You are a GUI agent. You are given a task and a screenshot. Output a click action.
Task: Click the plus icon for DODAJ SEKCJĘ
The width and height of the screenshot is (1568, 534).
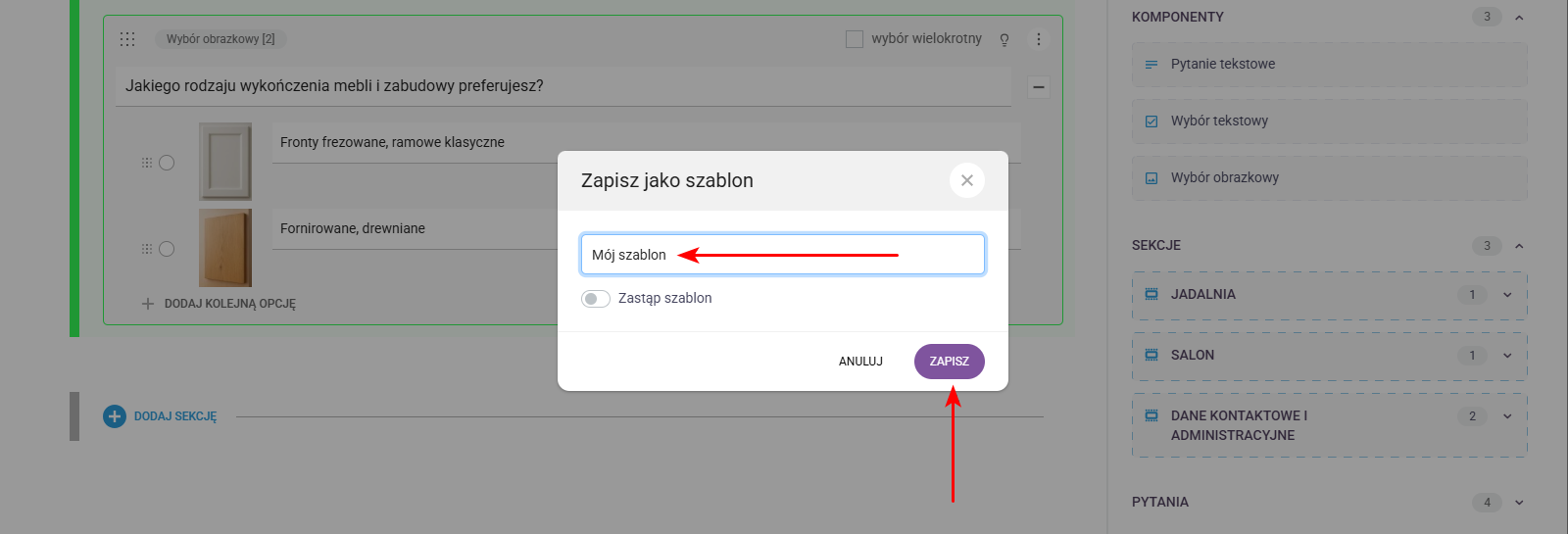[x=115, y=416]
